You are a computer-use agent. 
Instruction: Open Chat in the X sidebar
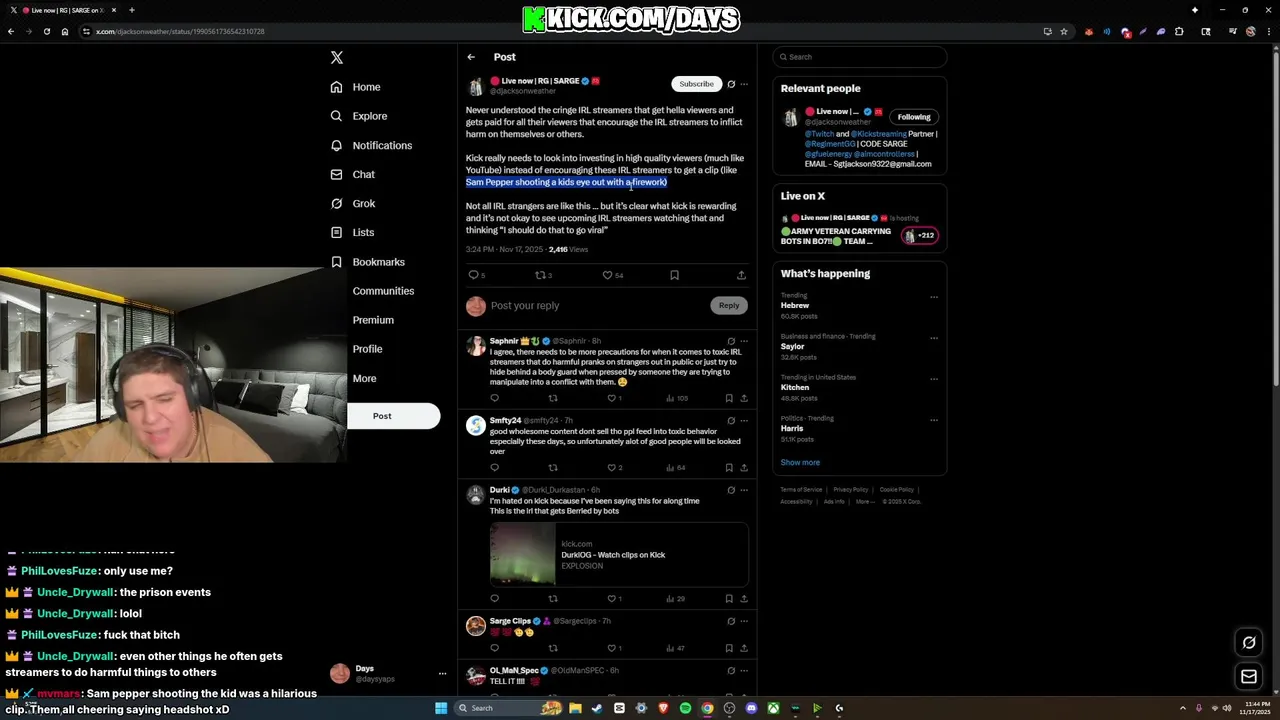tap(352, 174)
